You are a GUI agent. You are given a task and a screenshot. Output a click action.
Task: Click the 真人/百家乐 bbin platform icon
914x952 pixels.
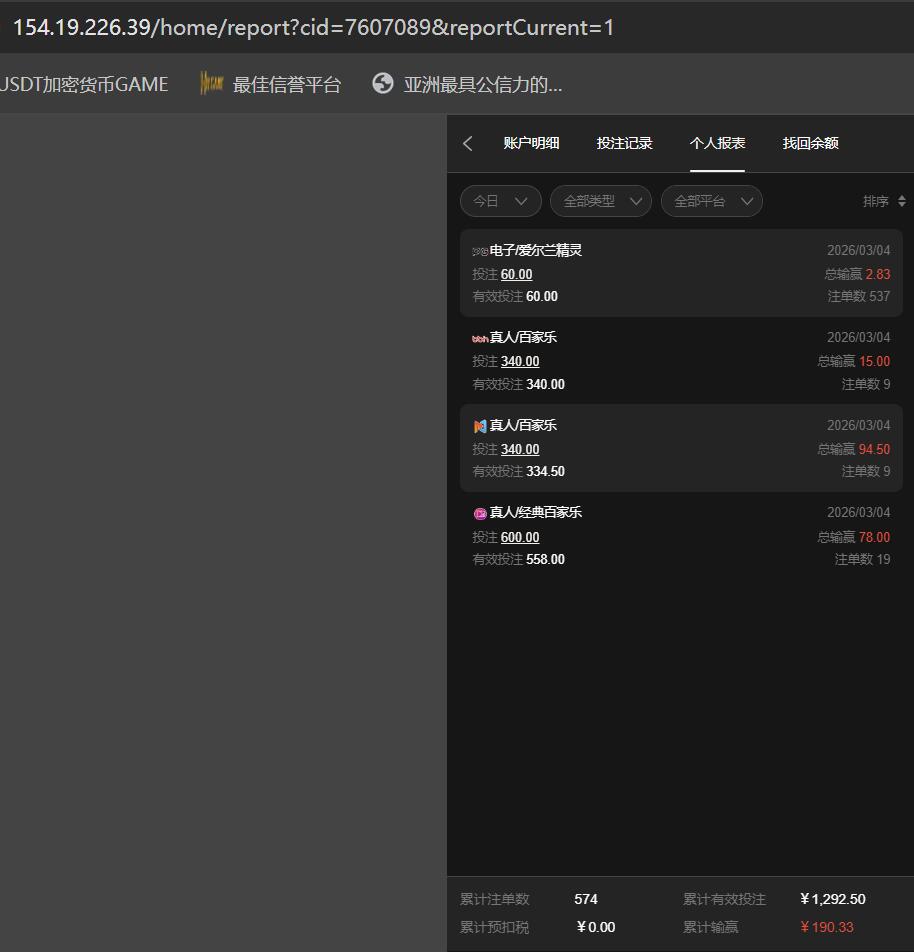478,337
